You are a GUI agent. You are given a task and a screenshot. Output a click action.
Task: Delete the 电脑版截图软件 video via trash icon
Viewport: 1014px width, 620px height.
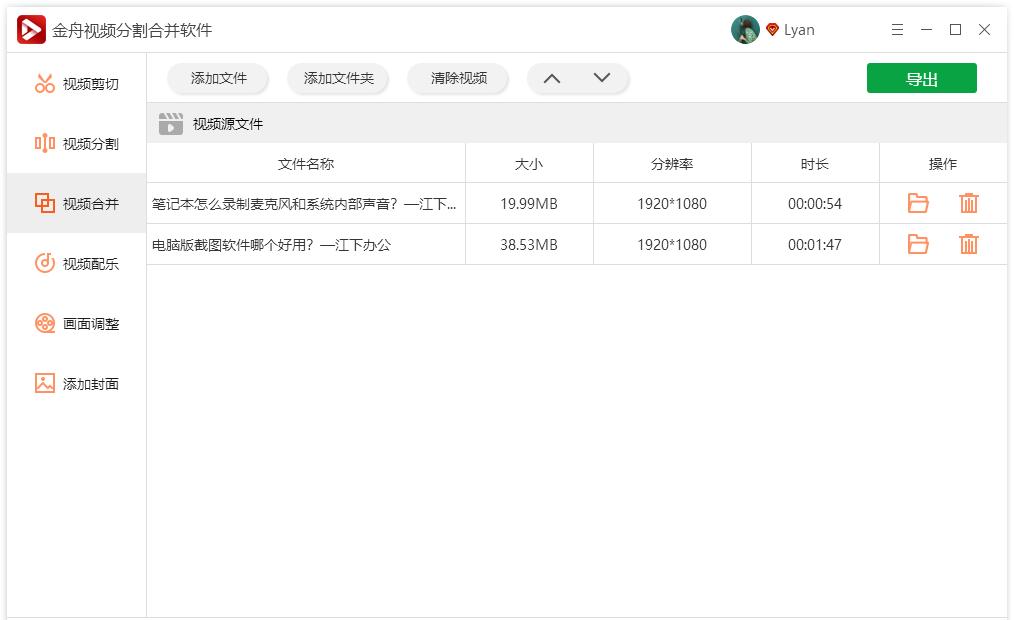(968, 243)
